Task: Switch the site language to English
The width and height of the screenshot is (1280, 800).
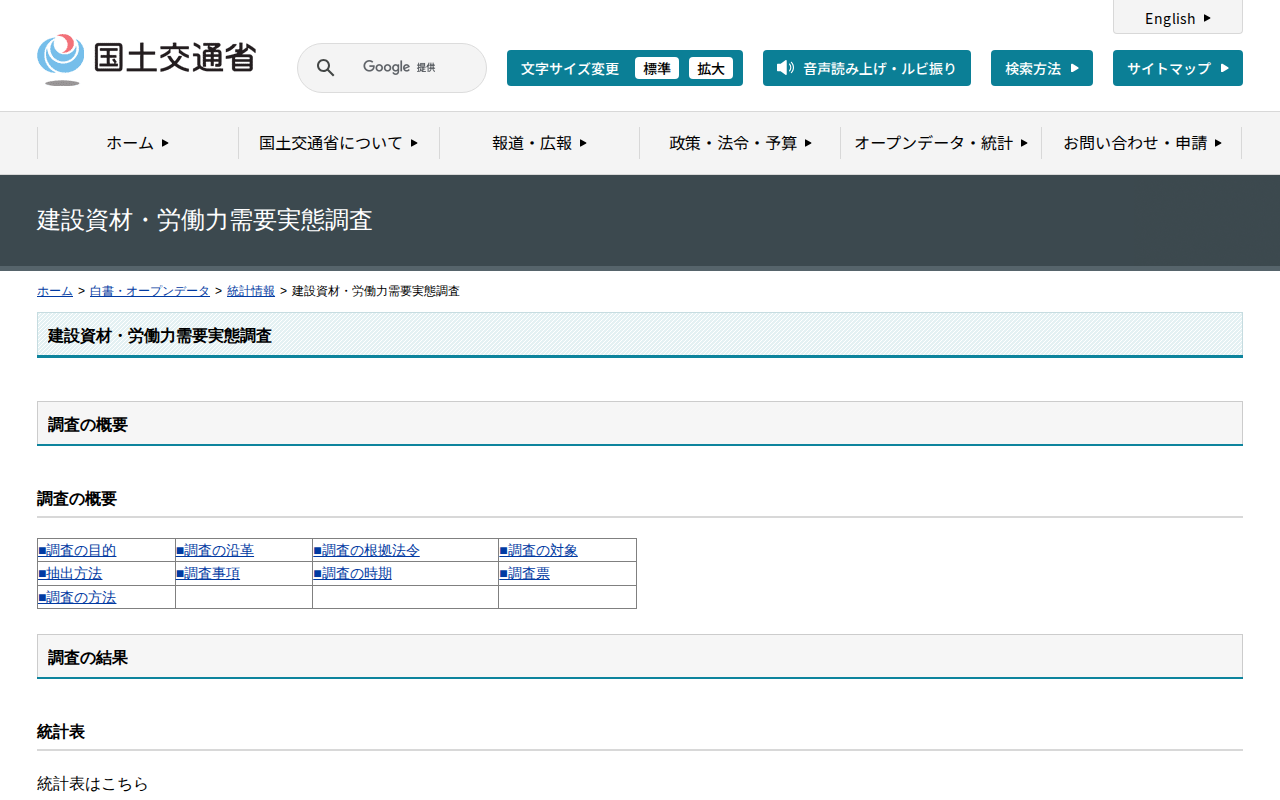Action: [x=1177, y=18]
